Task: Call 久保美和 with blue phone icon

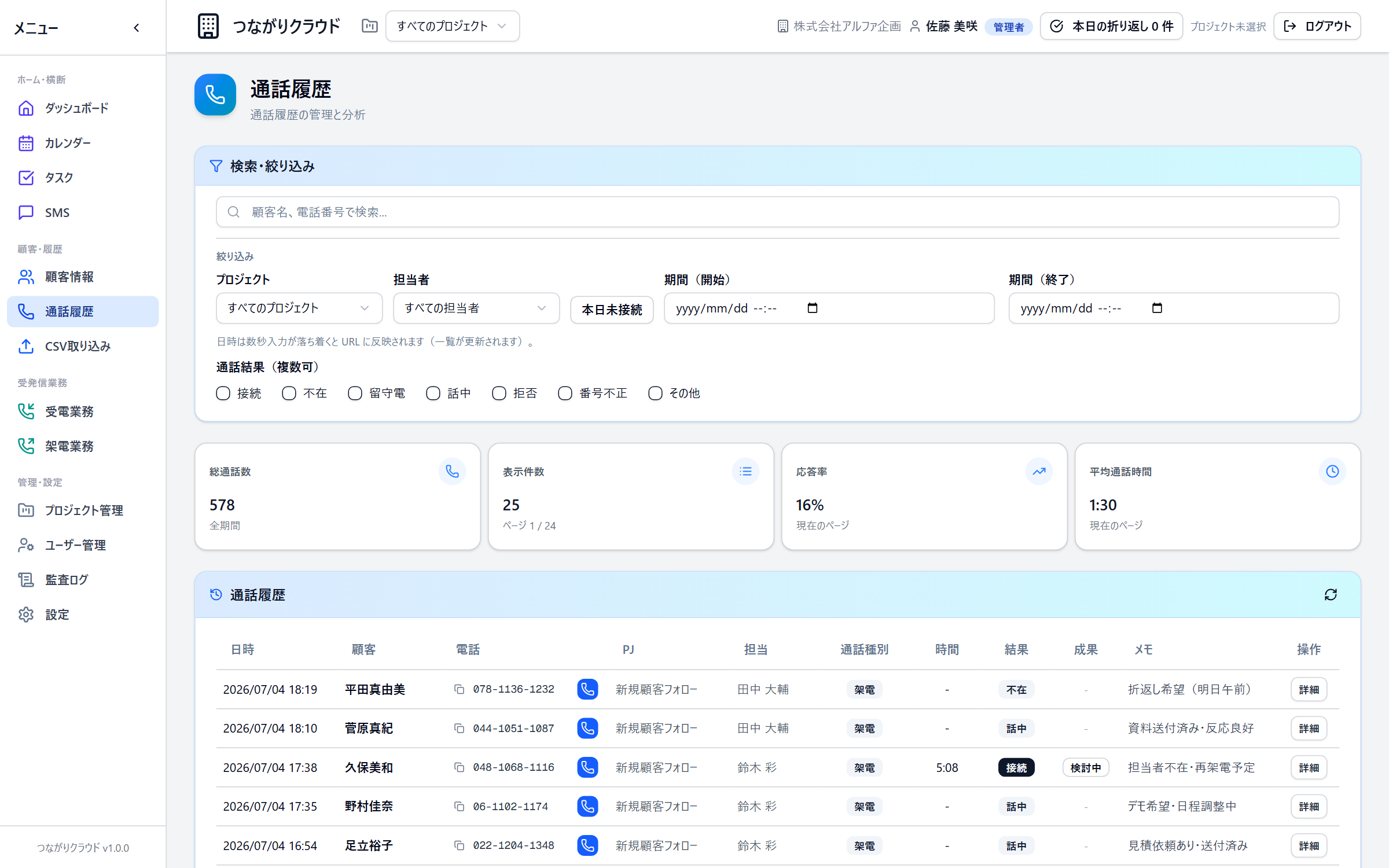Action: (587, 767)
